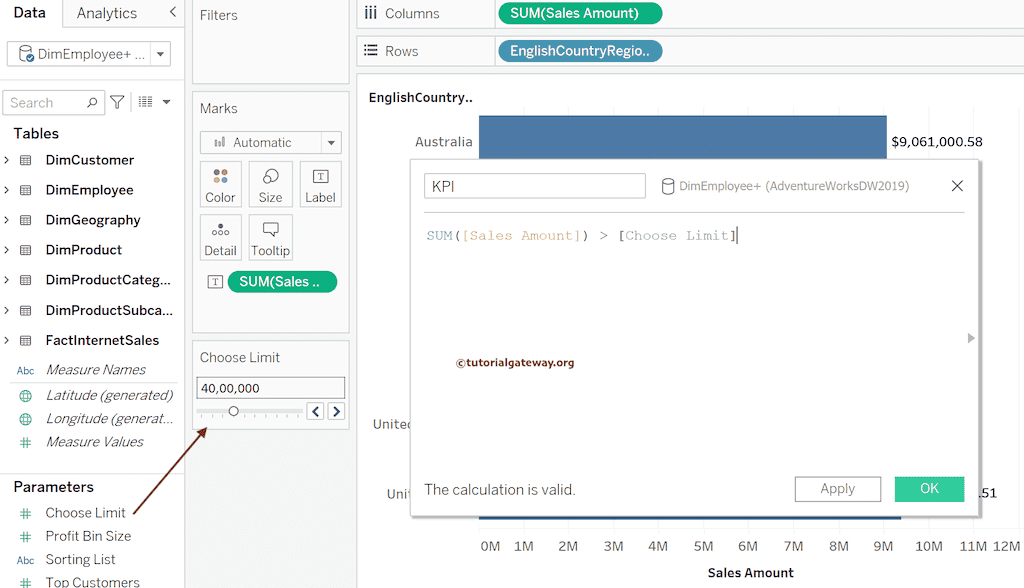The height and width of the screenshot is (588, 1024).
Task: Open the Automatic mark type dropdown
Action: [x=330, y=142]
